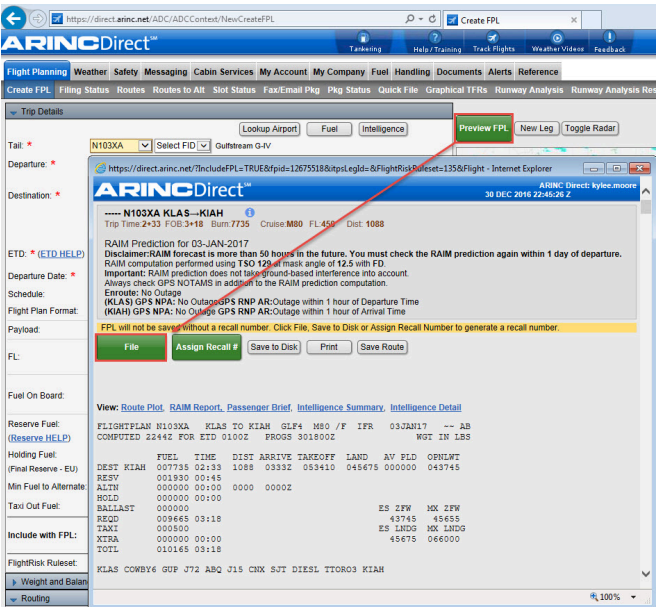Screen dimensions: 657x607
Task: Open the ETD HELP link
Action: tap(61, 254)
